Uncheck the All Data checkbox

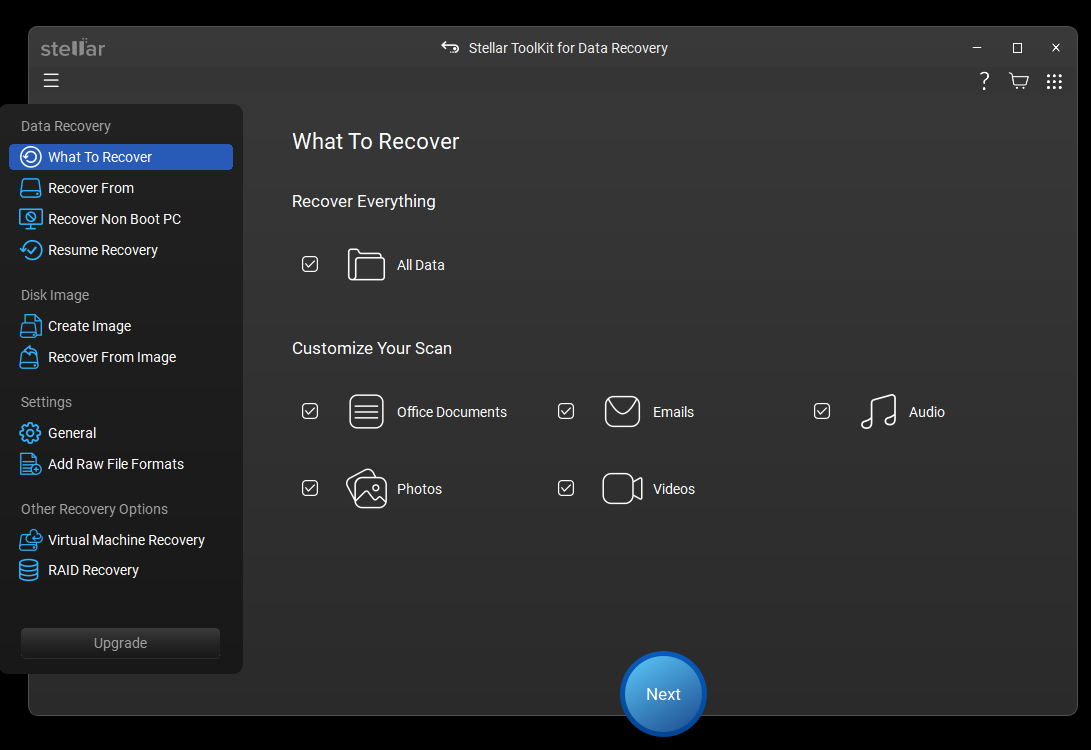310,264
